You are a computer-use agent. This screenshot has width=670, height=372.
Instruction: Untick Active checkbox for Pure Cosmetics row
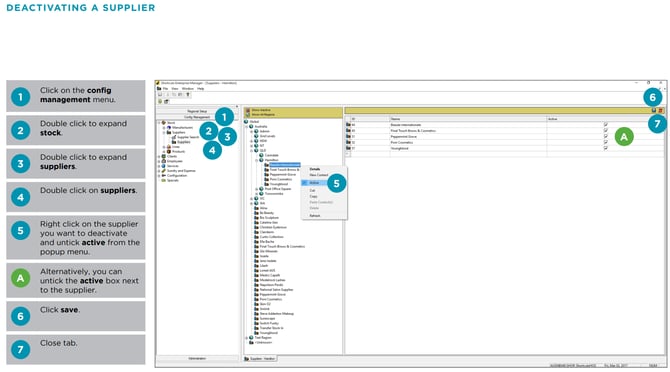point(605,142)
